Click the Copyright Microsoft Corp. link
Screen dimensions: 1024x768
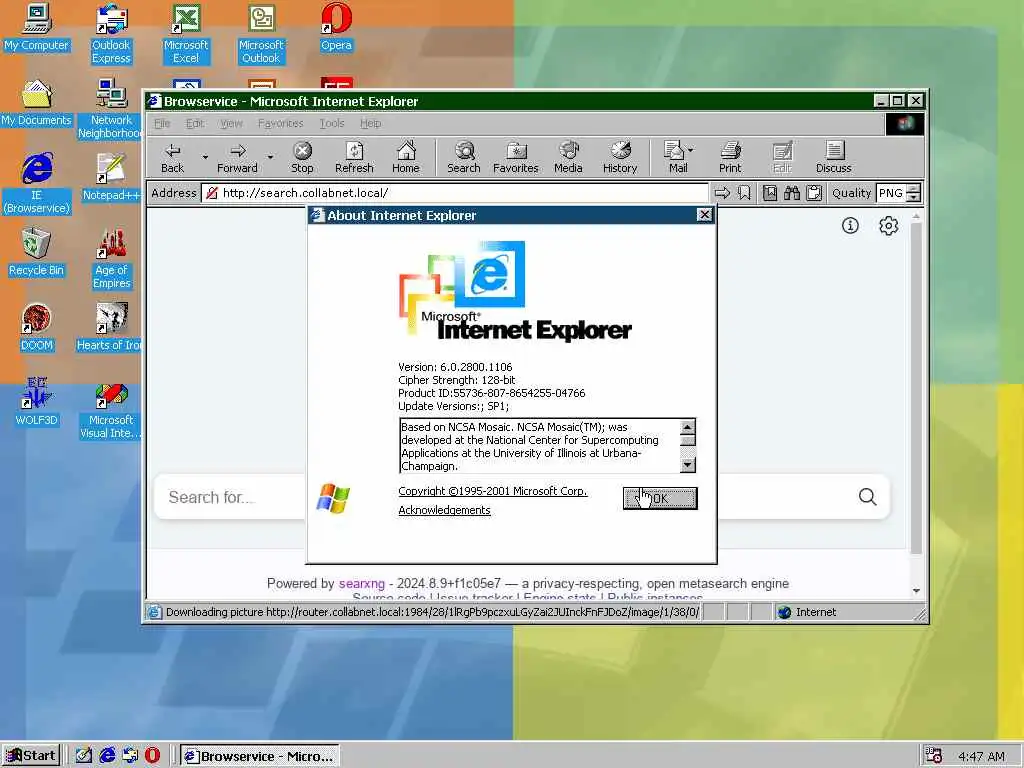coord(492,491)
